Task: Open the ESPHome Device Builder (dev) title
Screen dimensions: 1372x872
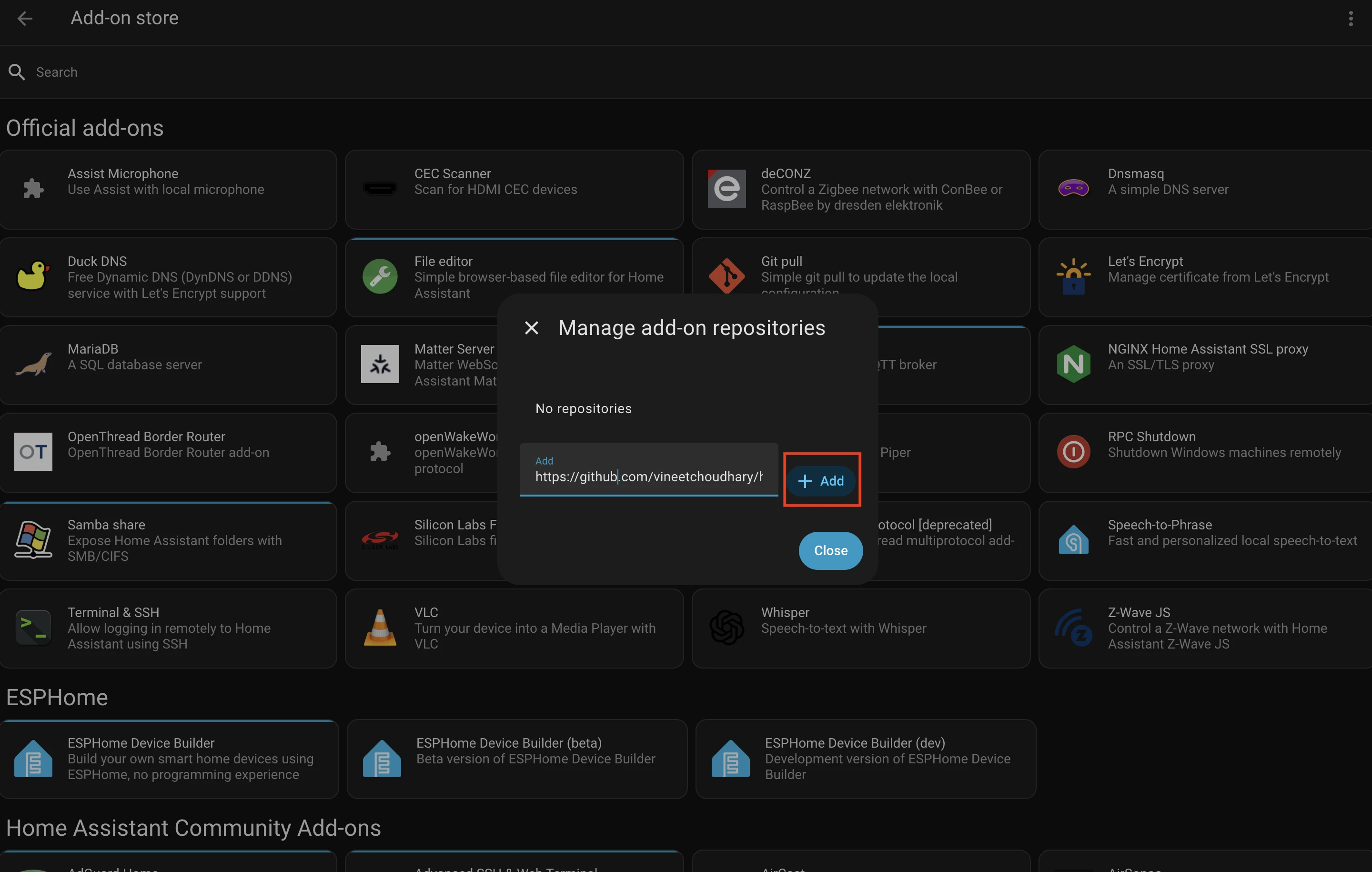Action: (855, 742)
